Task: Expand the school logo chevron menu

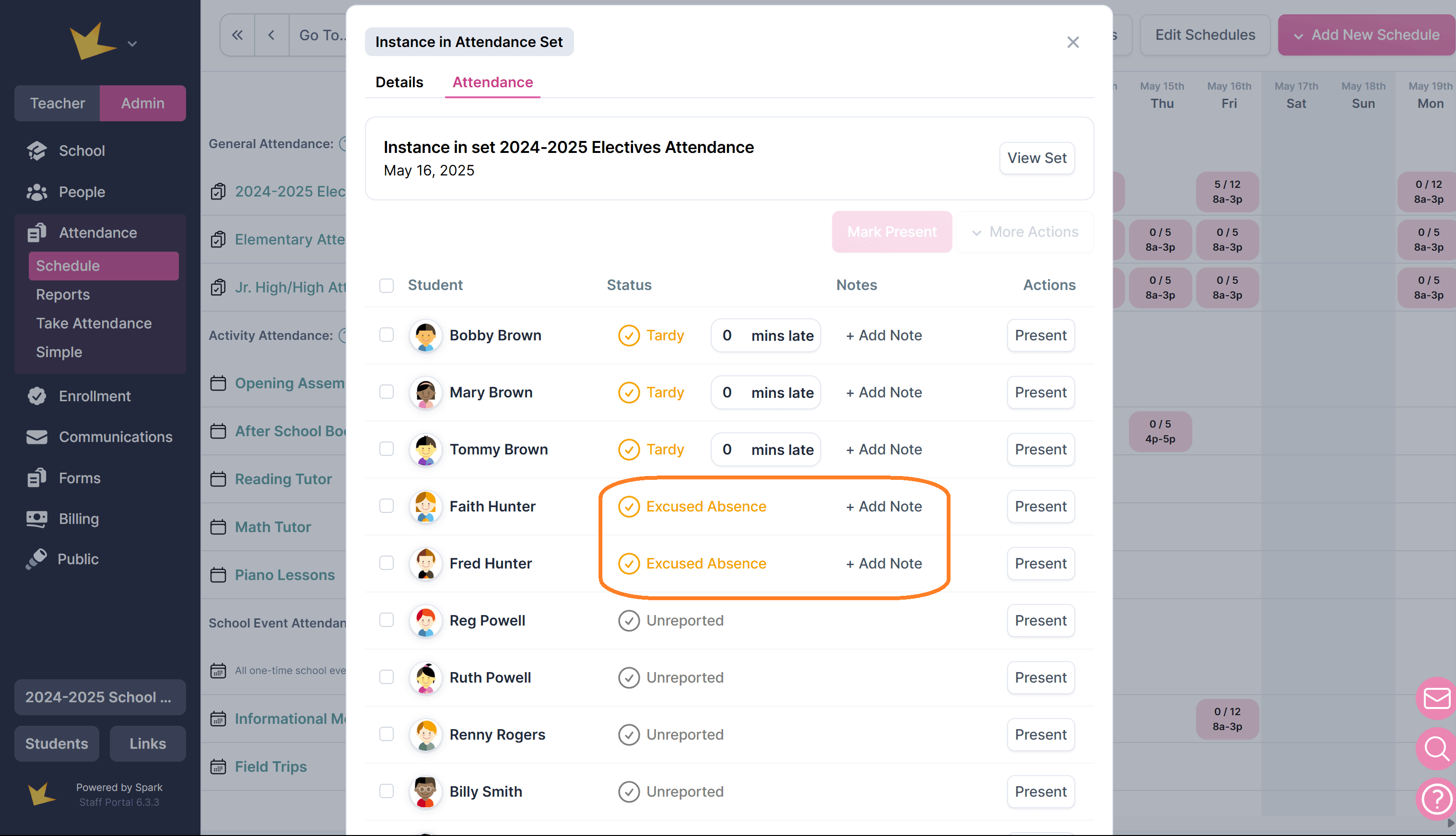Action: pos(132,44)
